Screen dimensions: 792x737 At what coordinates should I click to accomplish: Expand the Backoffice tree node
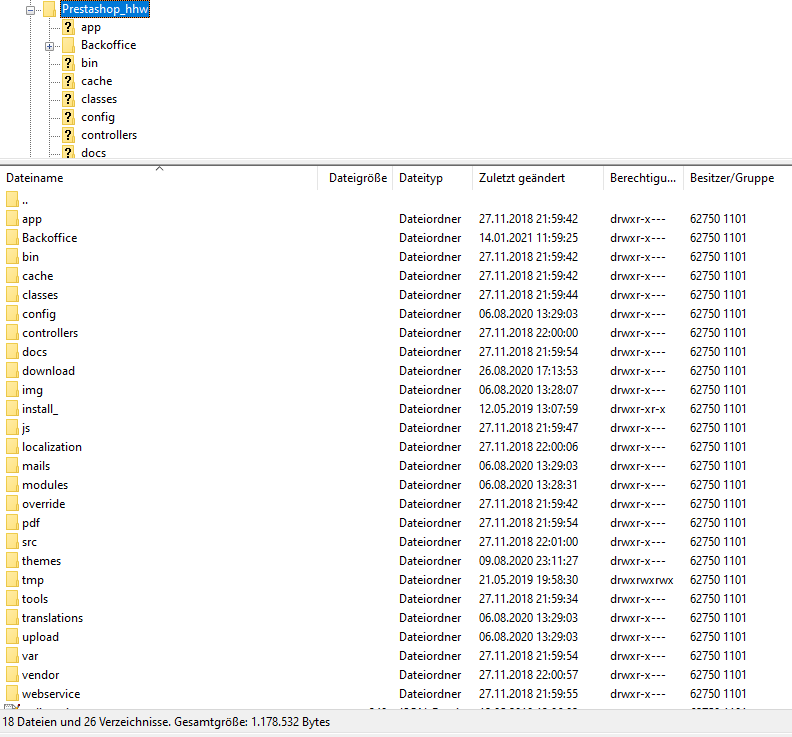point(50,46)
